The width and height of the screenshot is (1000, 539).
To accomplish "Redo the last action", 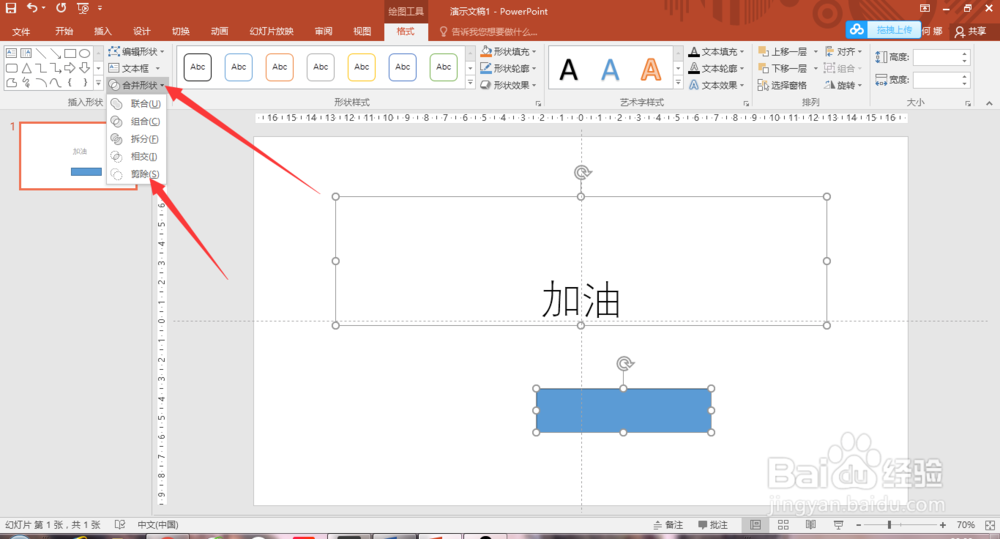I will pos(61,8).
